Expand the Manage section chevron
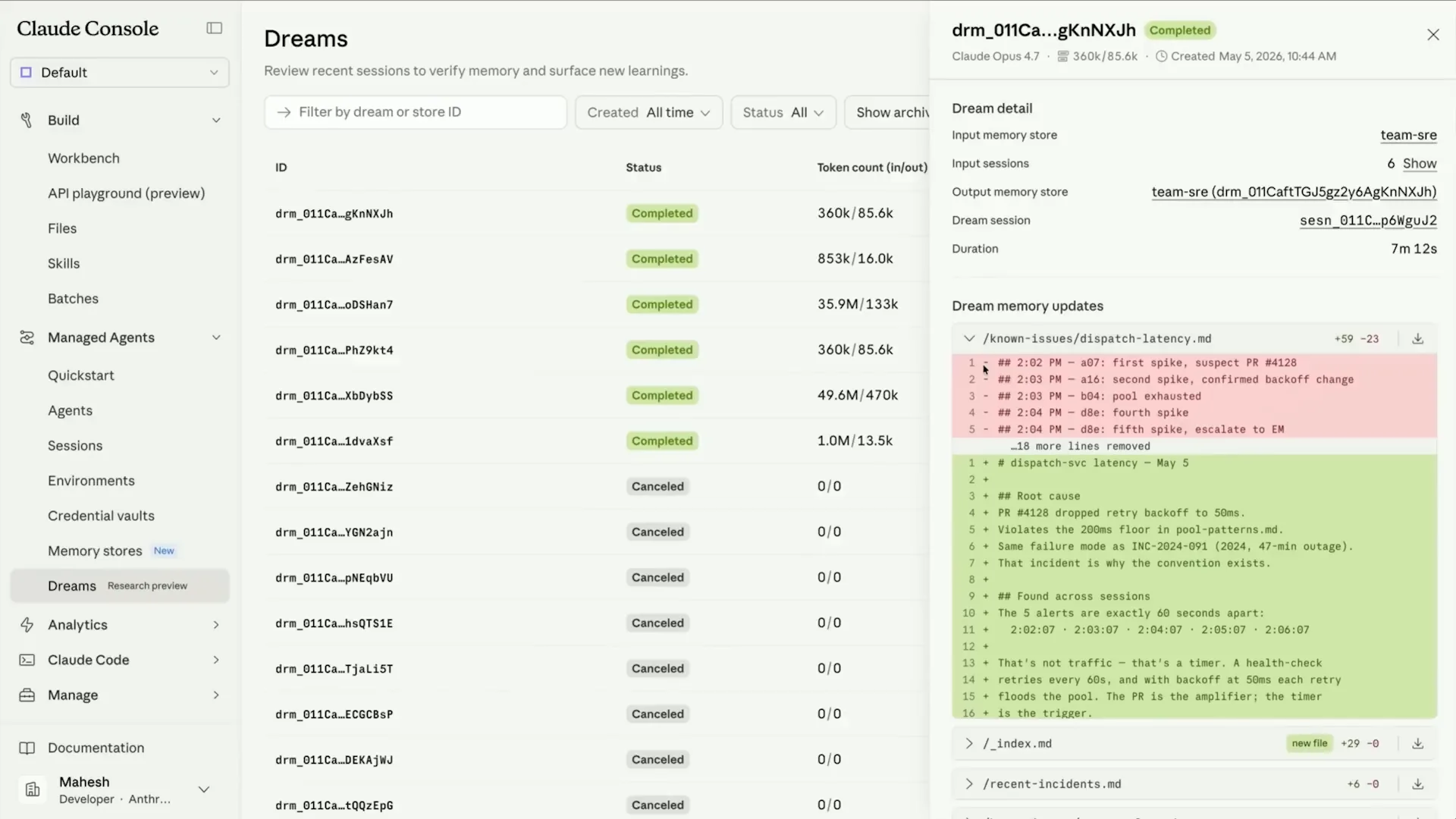1456x819 pixels. [216, 695]
